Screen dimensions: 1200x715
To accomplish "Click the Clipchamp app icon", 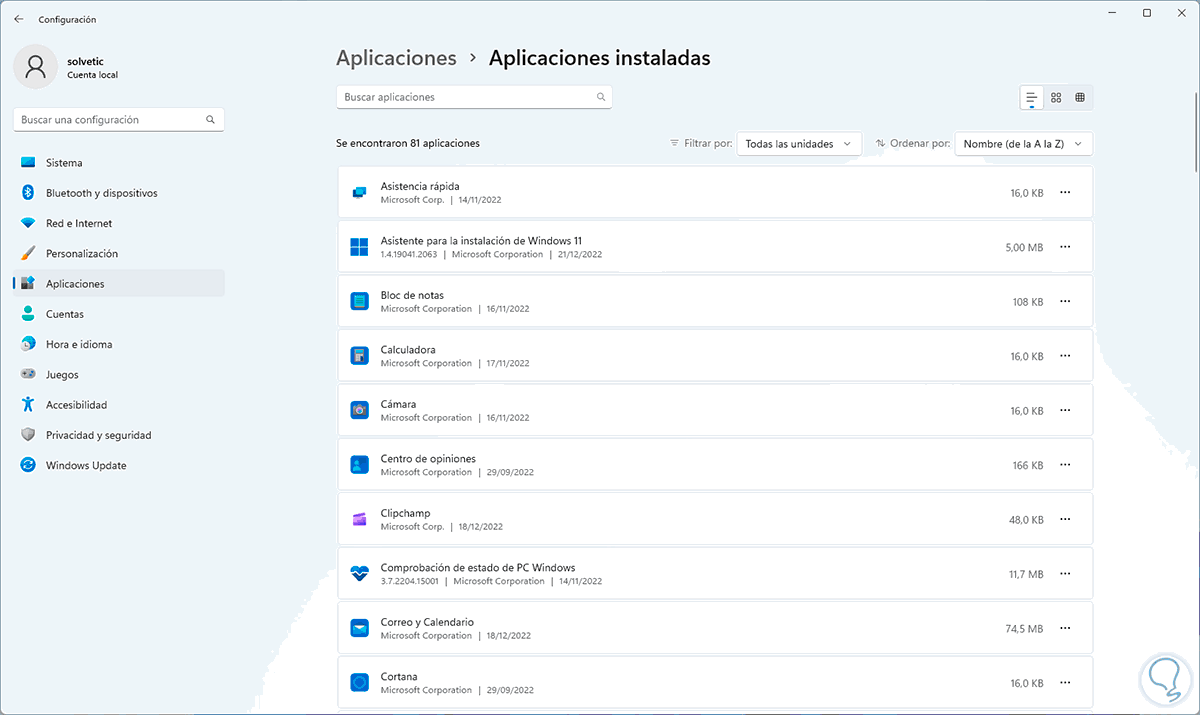I will (360, 519).
